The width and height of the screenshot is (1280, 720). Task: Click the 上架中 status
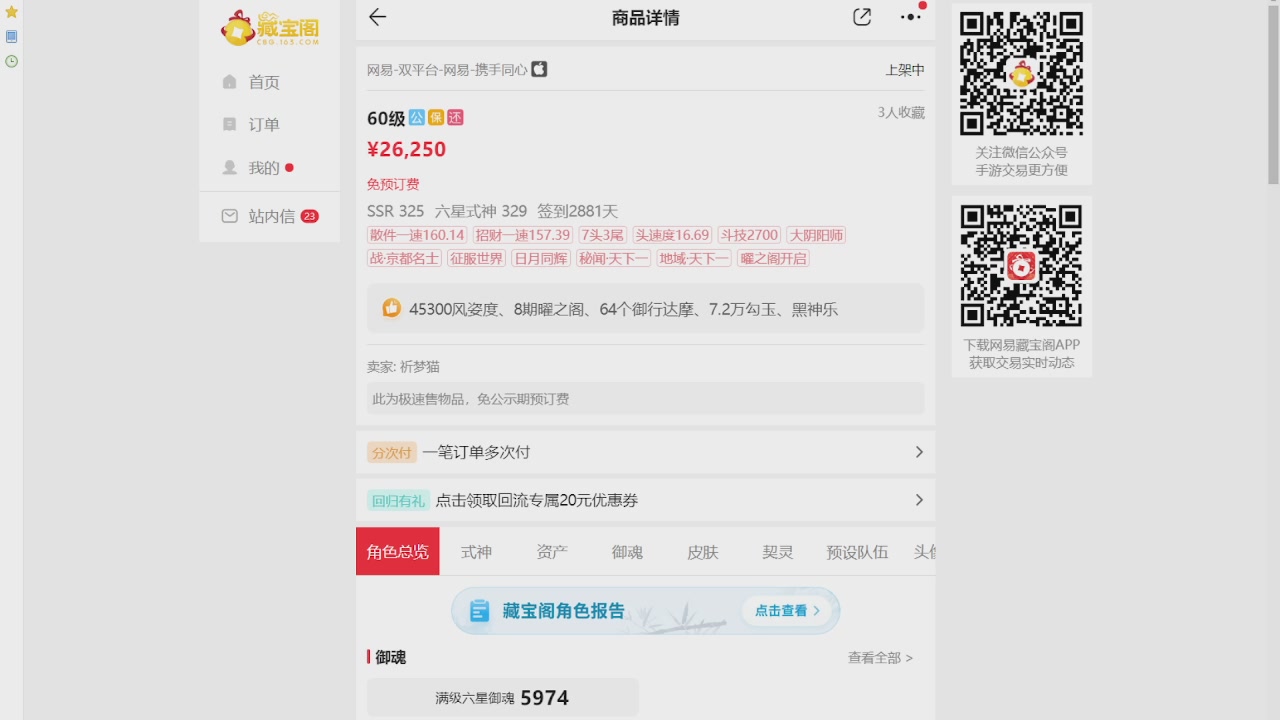[x=905, y=70]
